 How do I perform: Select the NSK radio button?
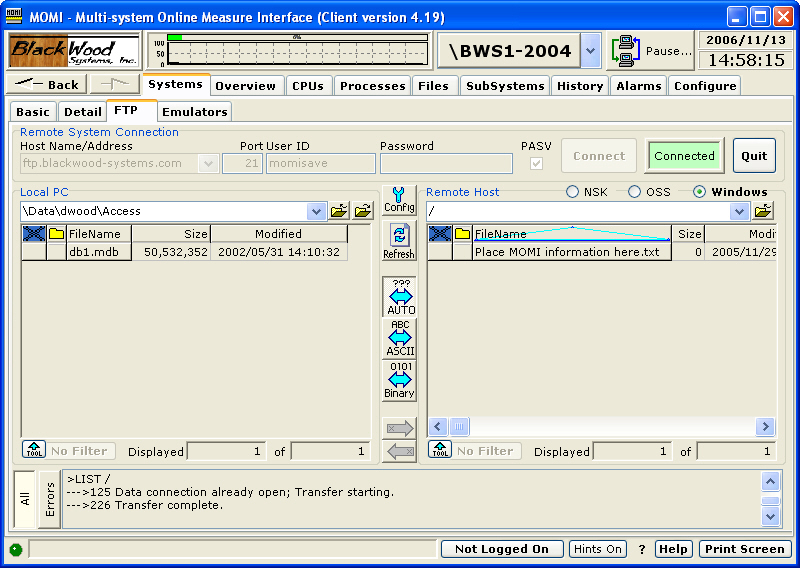coord(573,192)
